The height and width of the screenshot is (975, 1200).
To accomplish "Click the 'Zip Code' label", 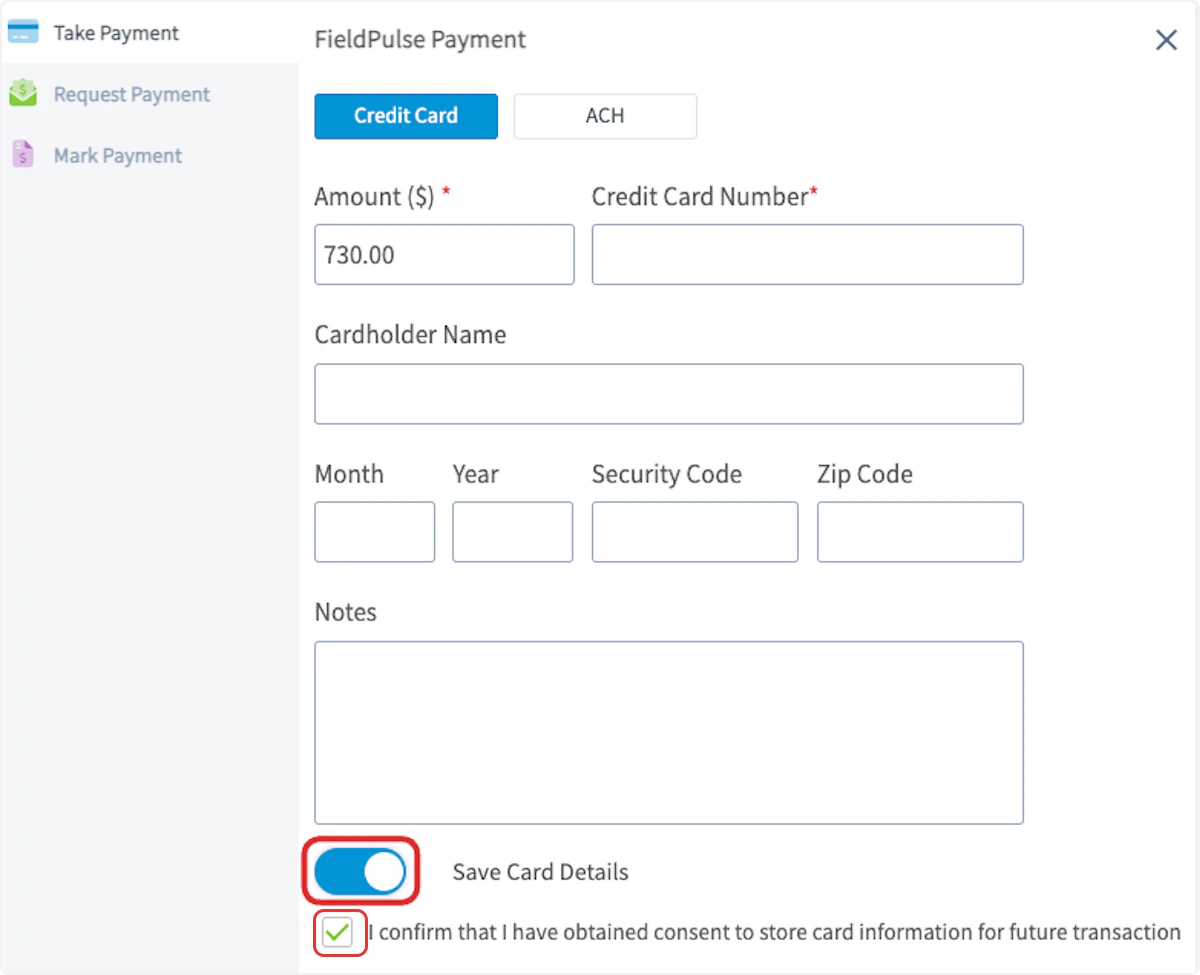I will [x=865, y=474].
